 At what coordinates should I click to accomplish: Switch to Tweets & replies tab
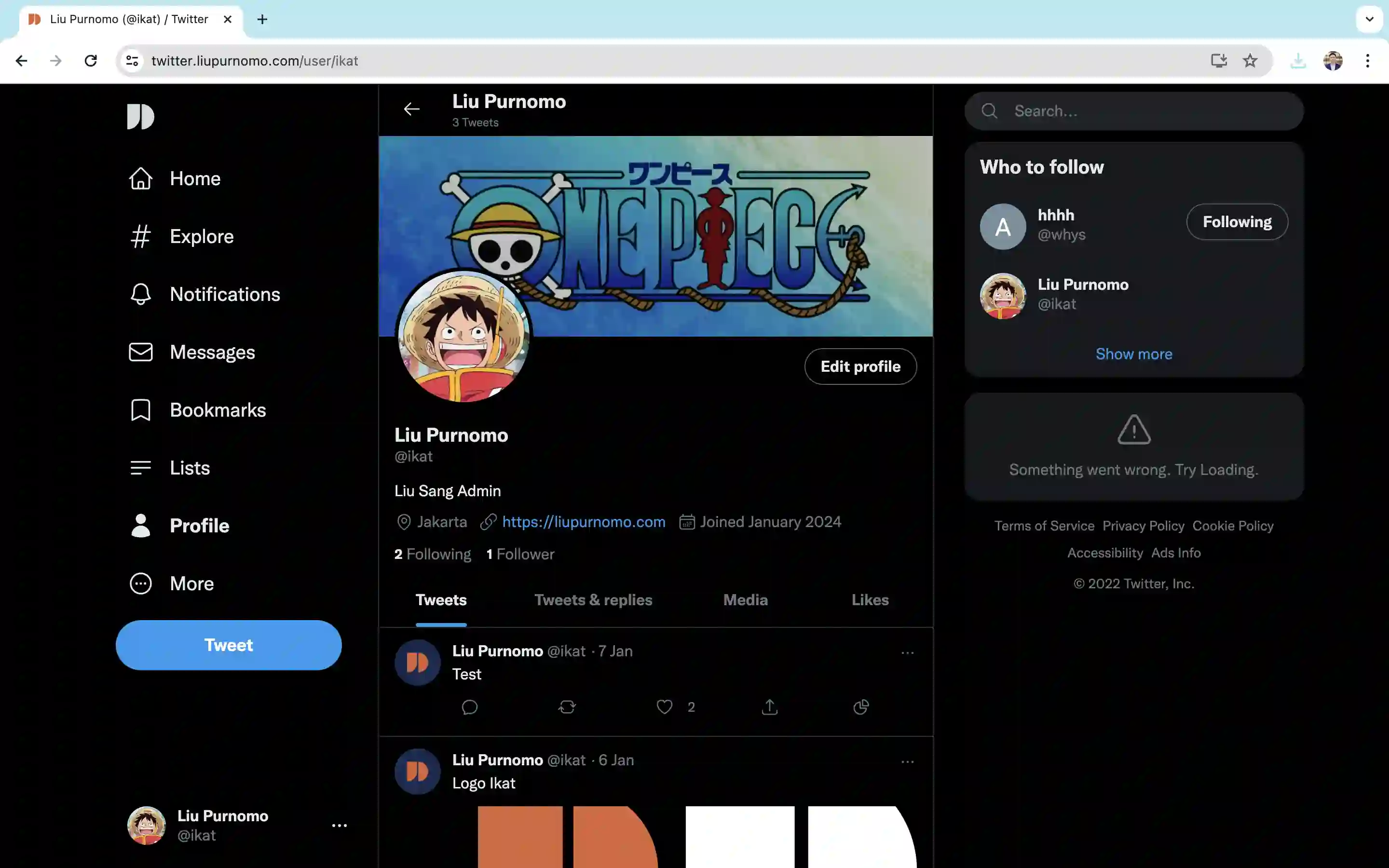[593, 600]
